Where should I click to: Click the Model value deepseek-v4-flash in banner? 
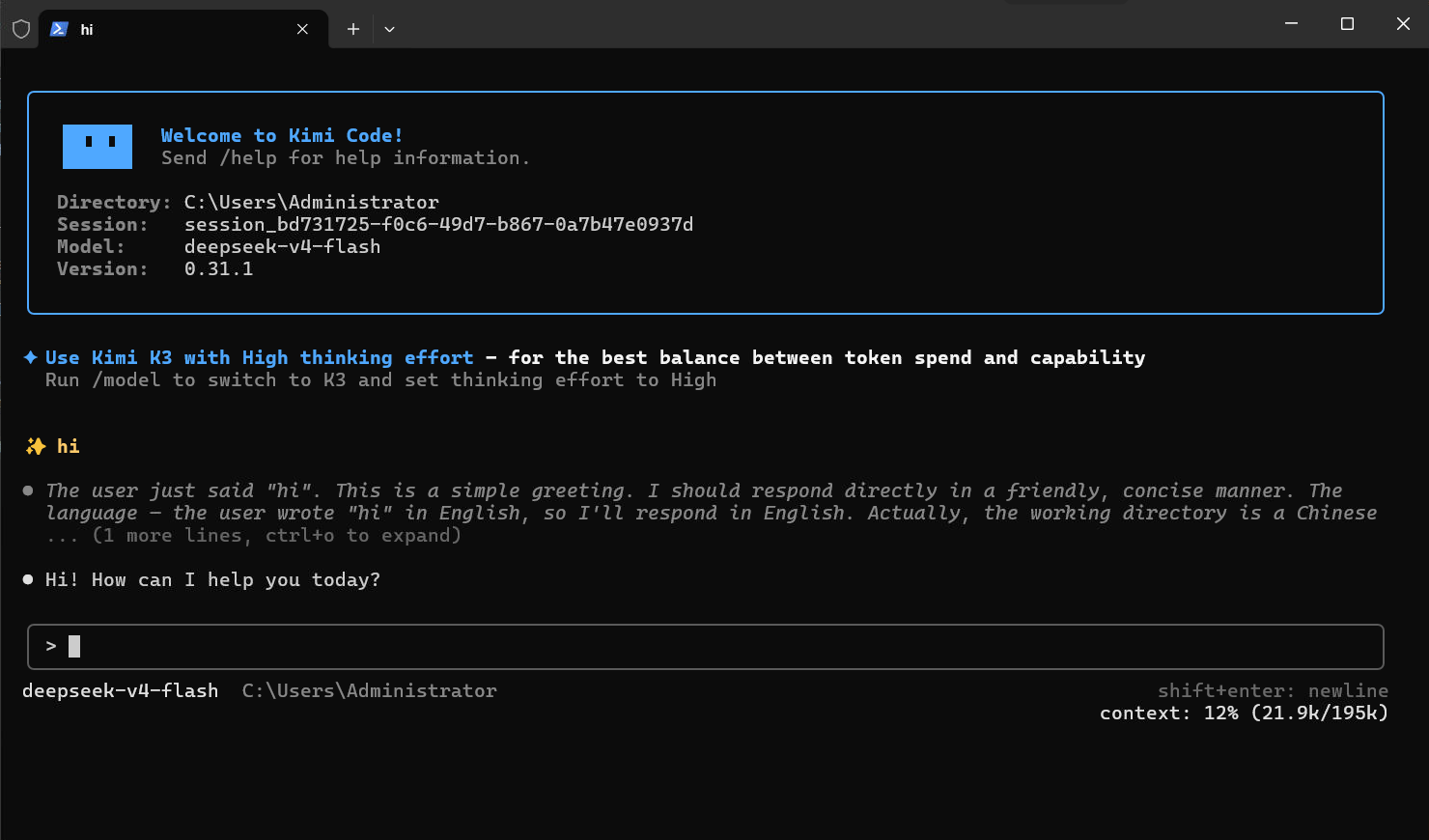[x=282, y=246]
